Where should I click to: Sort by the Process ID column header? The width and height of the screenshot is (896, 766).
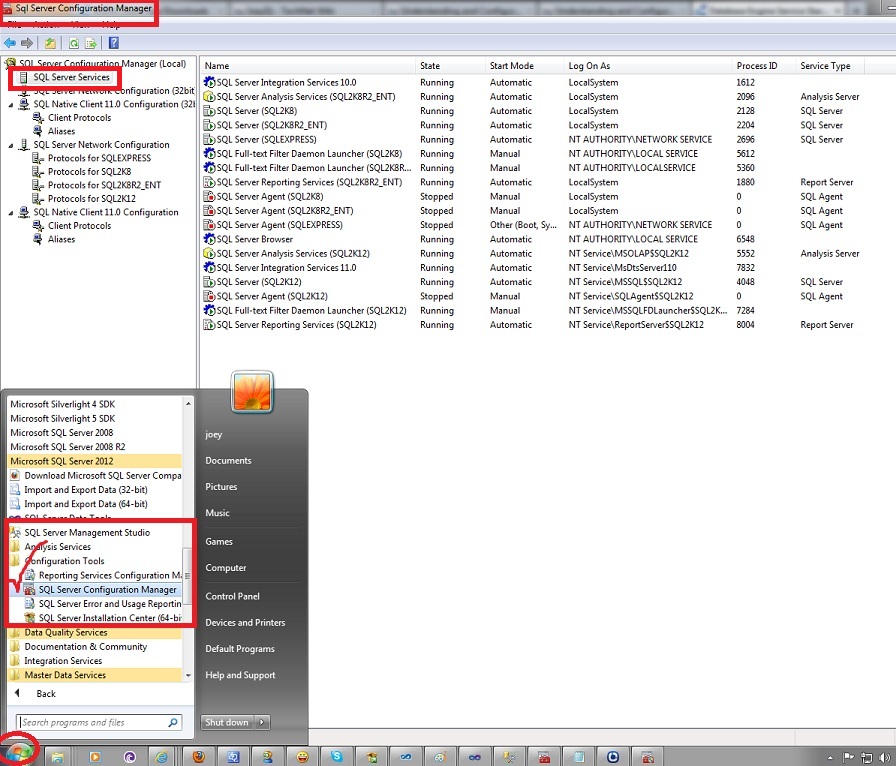[x=763, y=66]
